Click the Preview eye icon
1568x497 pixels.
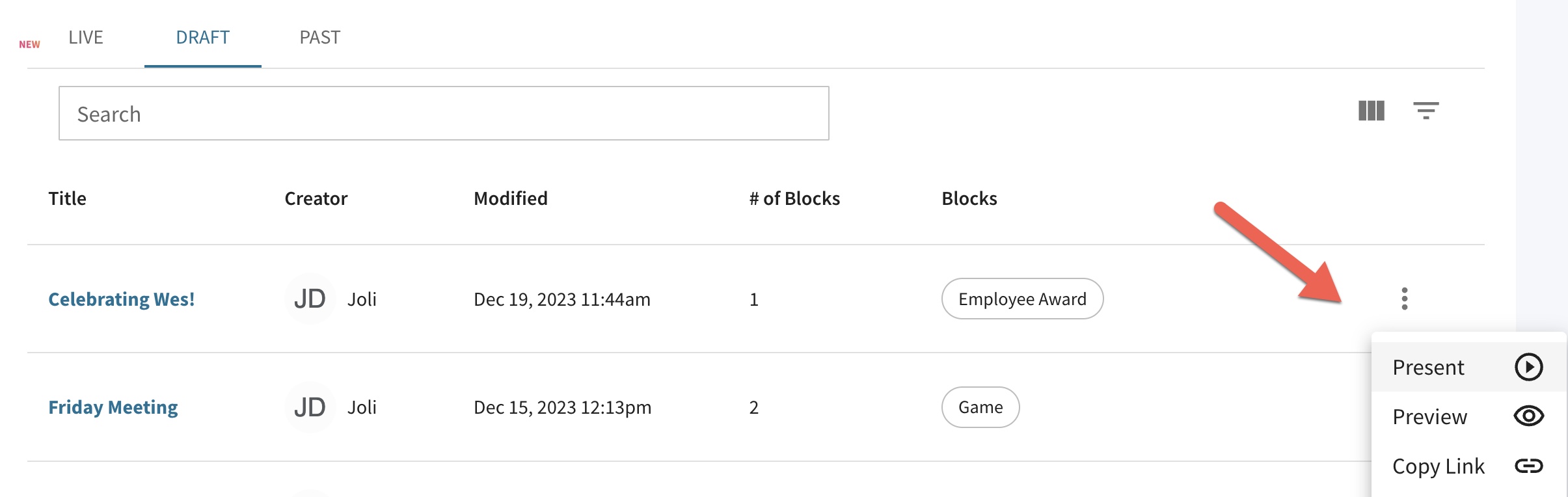(1528, 416)
